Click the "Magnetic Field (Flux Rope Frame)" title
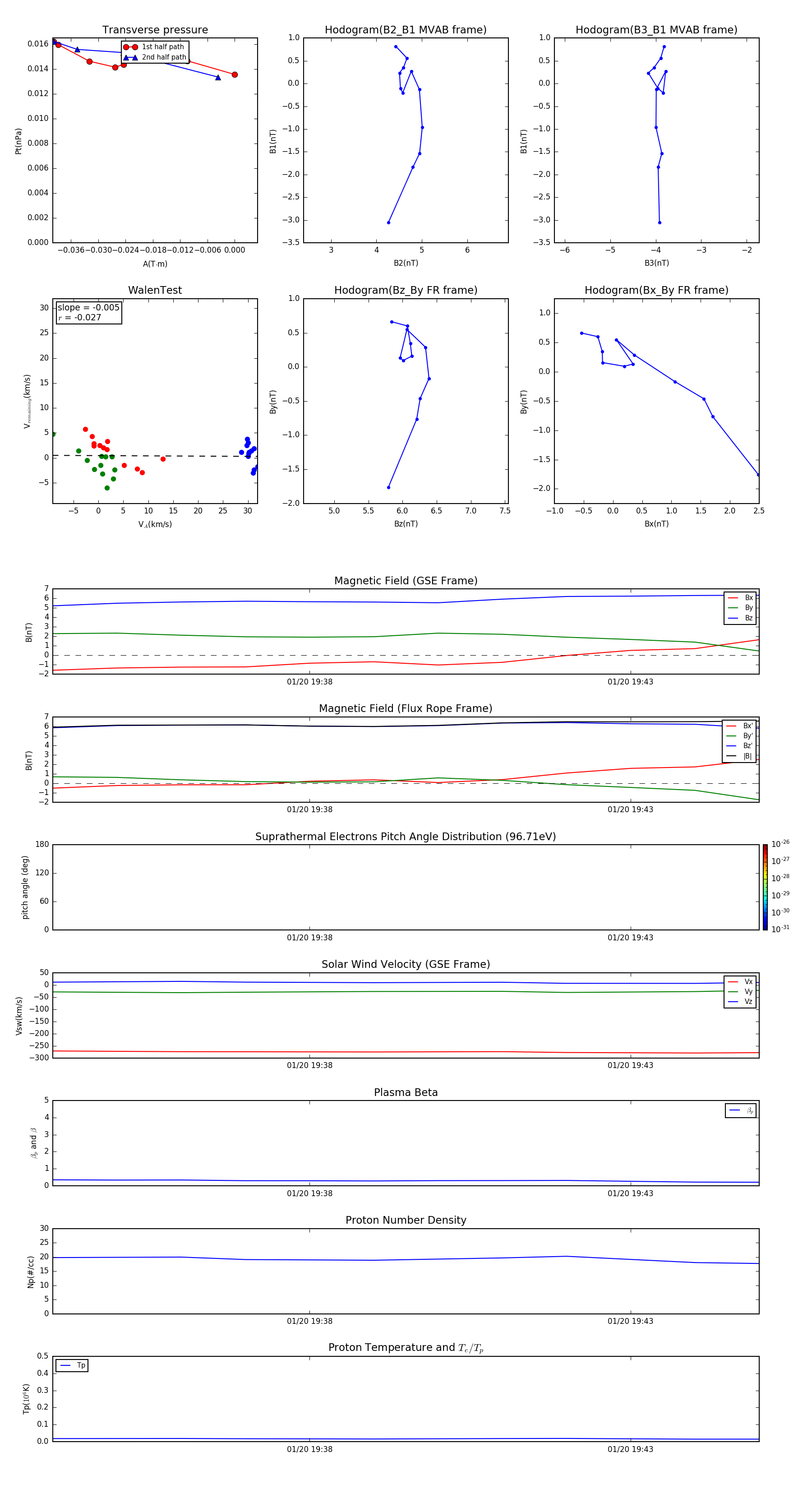Screen dimensions: 812x1489 406,709
